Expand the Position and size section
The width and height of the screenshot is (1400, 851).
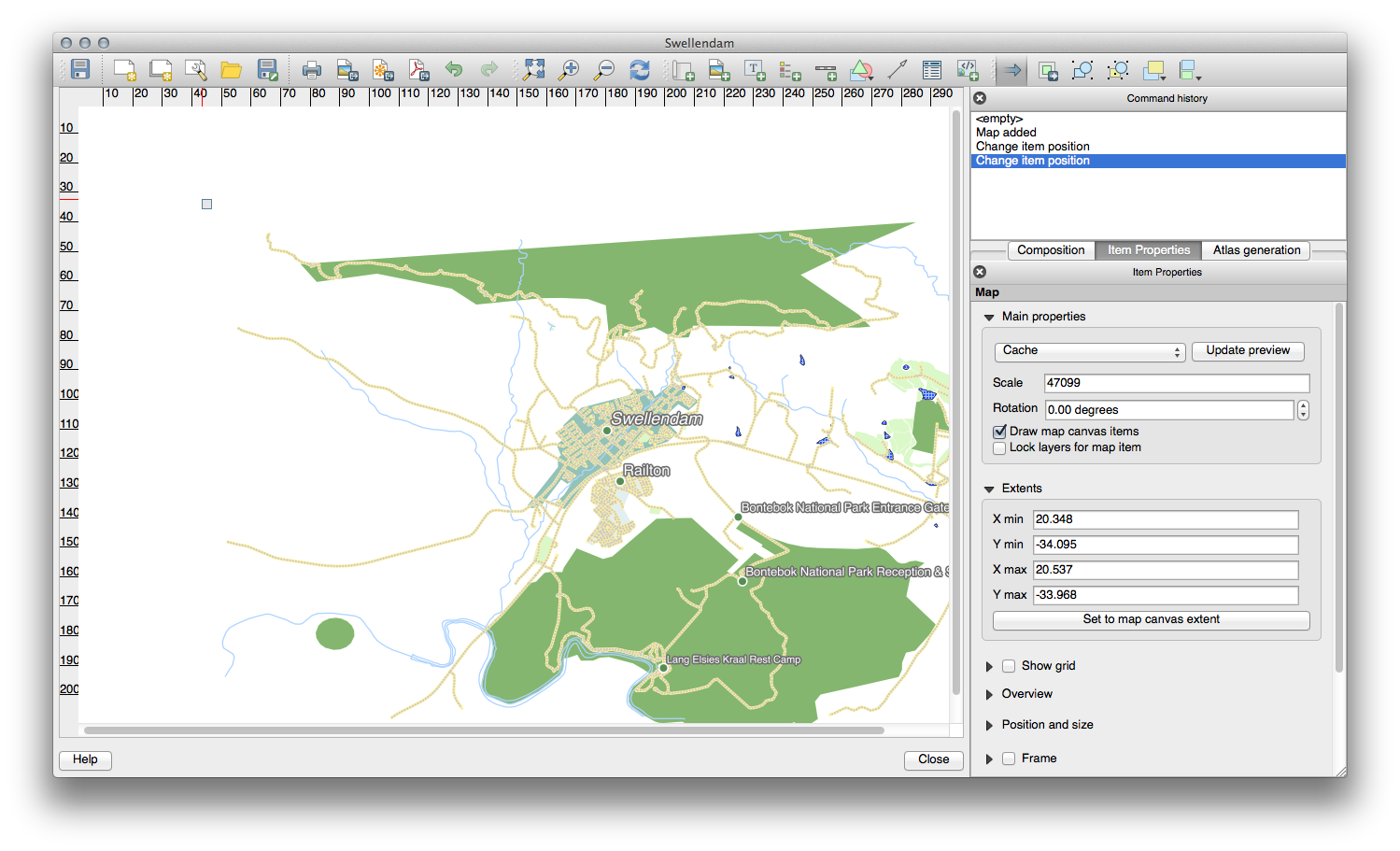(x=989, y=726)
